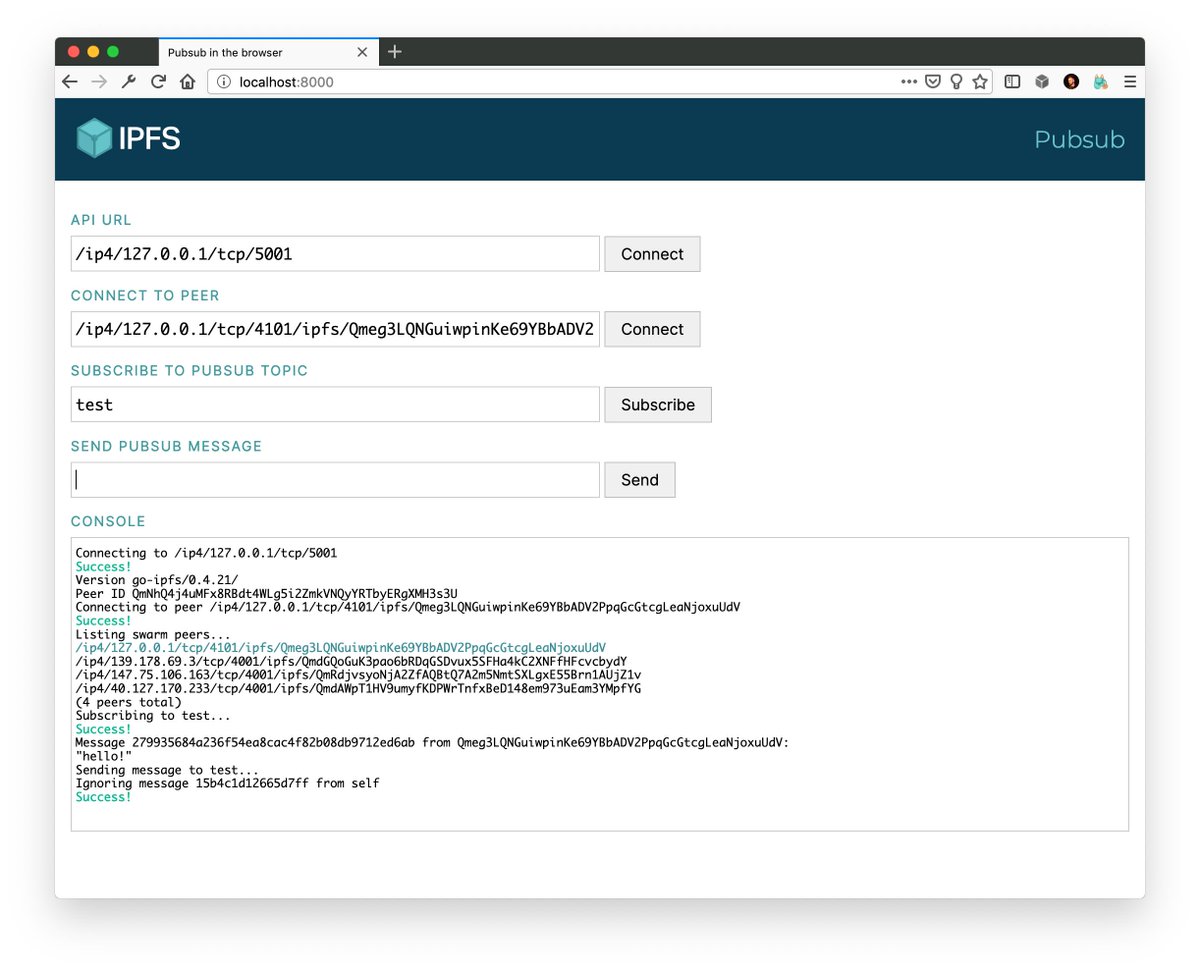Click the Ignoring message from self line

[227, 784]
